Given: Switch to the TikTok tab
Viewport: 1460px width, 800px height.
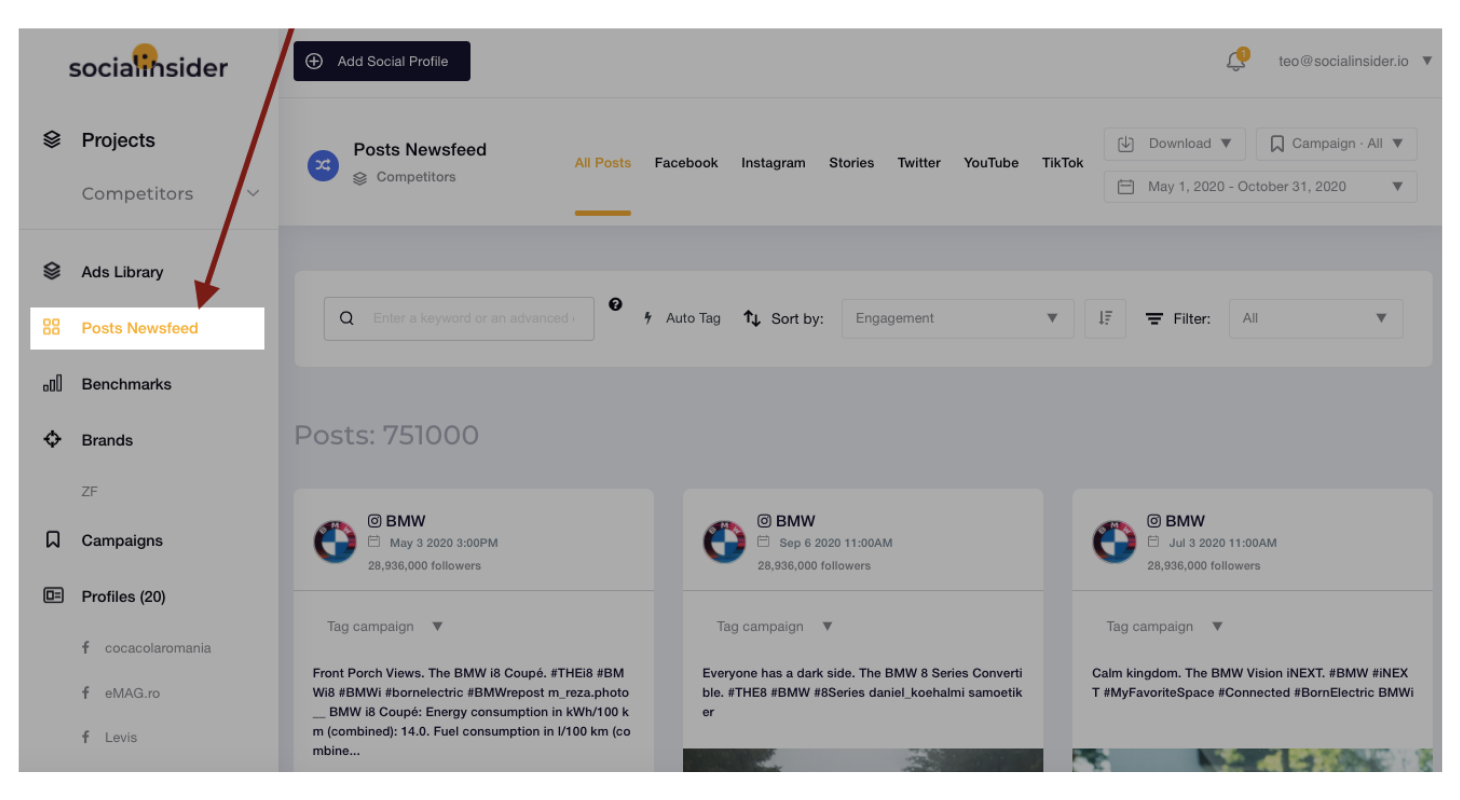Looking at the screenshot, I should point(1063,163).
